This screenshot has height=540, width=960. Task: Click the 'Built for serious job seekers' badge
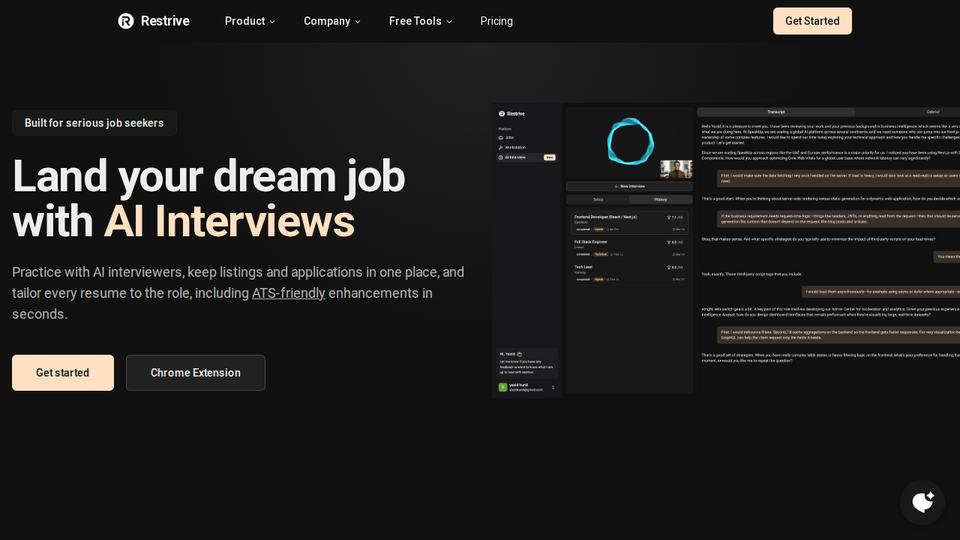[94, 123]
